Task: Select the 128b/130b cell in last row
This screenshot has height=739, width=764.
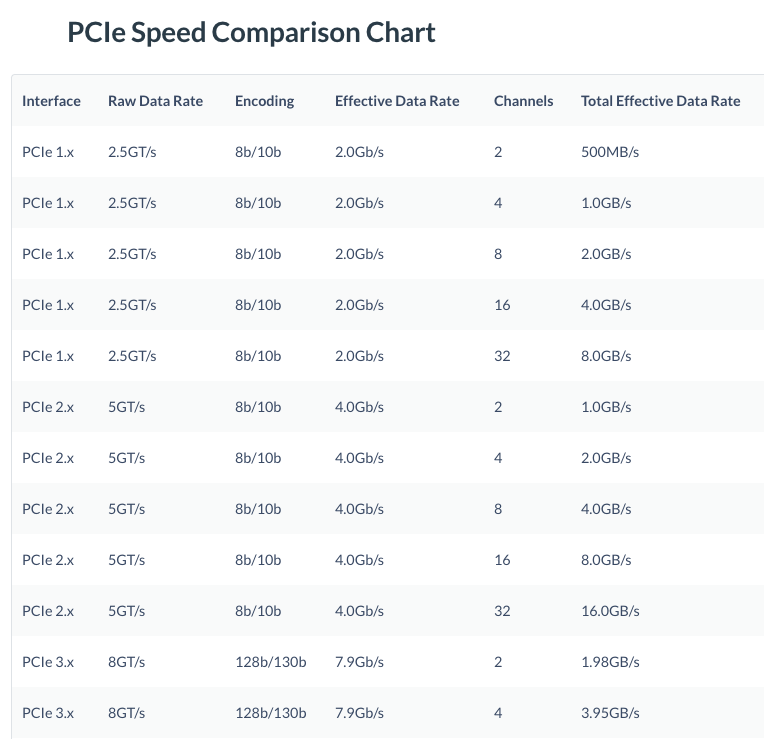Action: [x=270, y=713]
